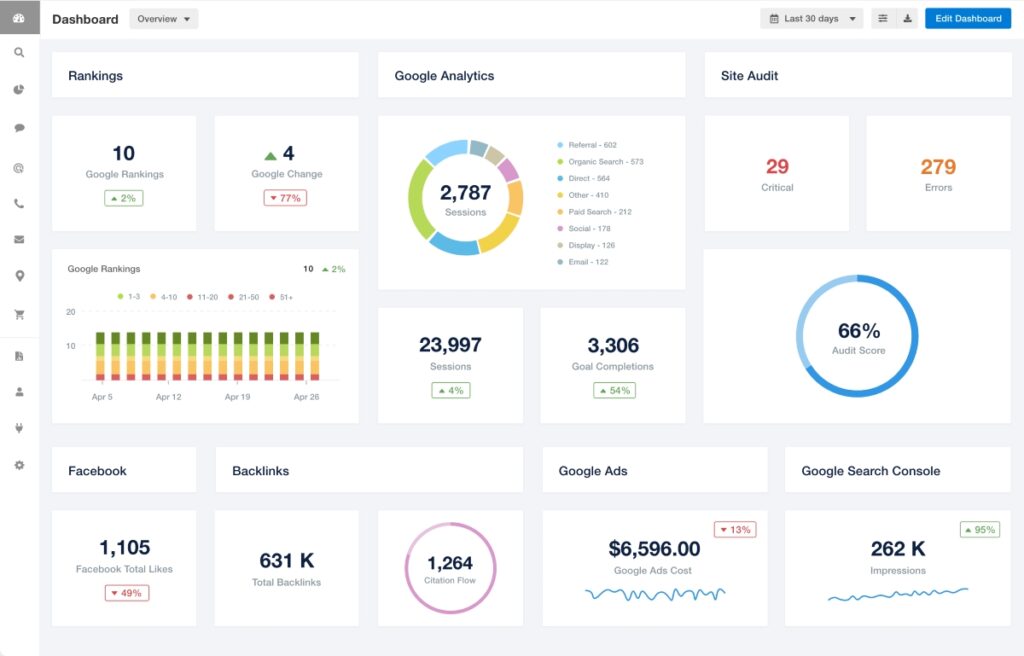The width and height of the screenshot is (1024, 656).
Task: Select the Social - 178 legend entry
Action: [584, 229]
